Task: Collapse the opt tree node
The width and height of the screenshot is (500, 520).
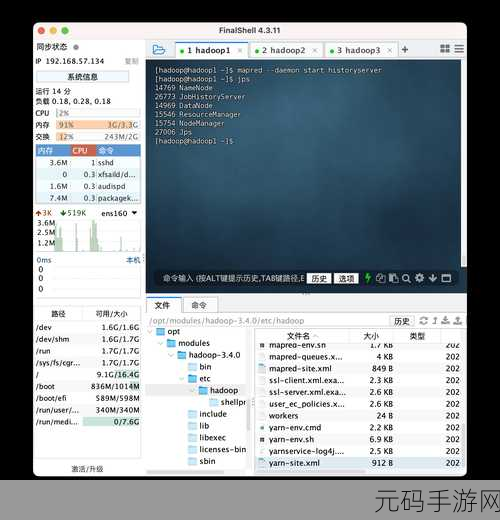Action: [150, 332]
